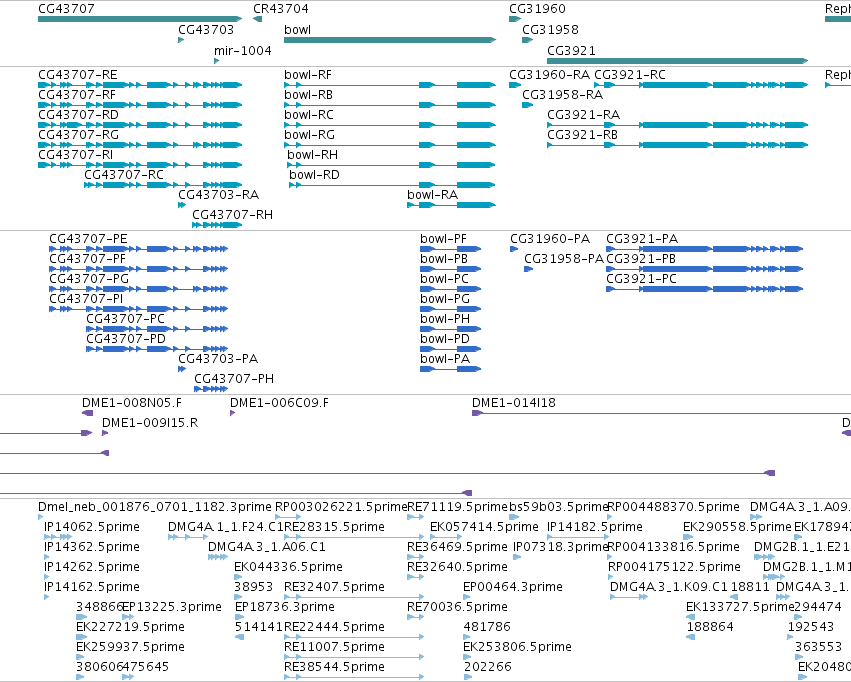Select transcript bowl-RB label

click(x=308, y=95)
